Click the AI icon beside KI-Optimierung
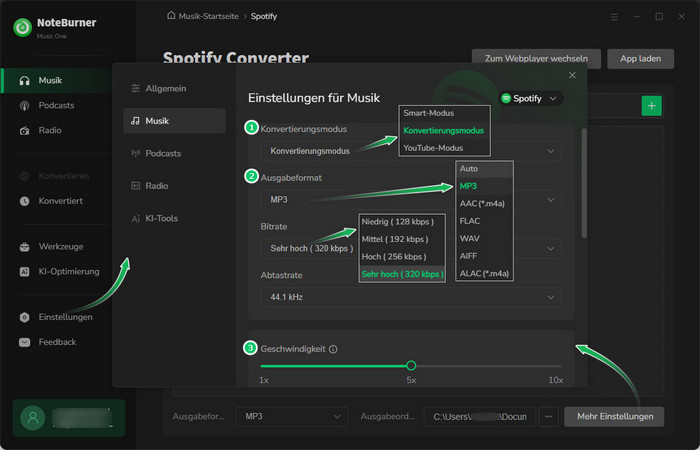Viewport: 700px width, 450px height. click(x=25, y=272)
